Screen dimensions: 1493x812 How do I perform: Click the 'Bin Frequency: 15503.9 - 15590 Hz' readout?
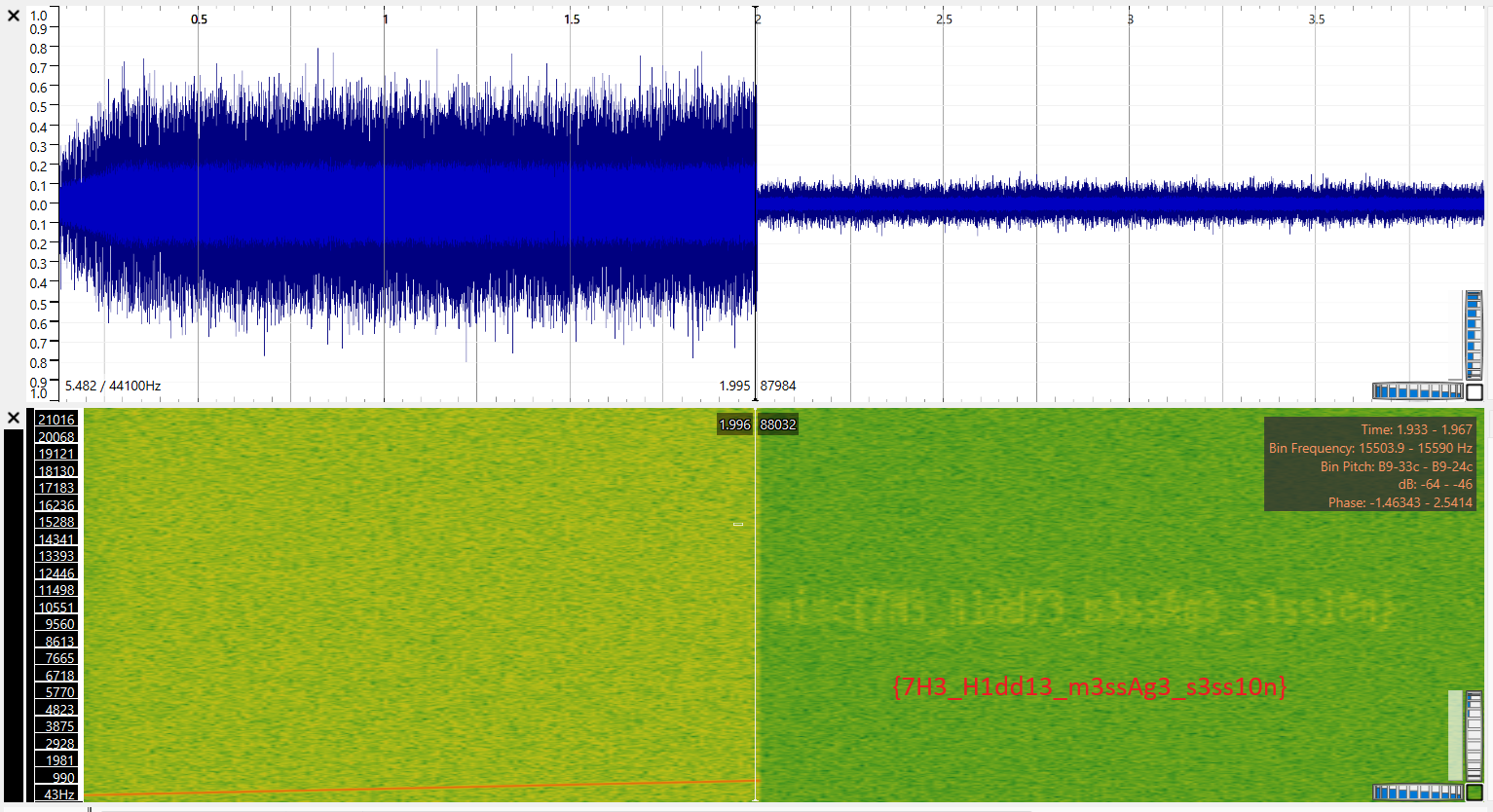click(x=1370, y=448)
